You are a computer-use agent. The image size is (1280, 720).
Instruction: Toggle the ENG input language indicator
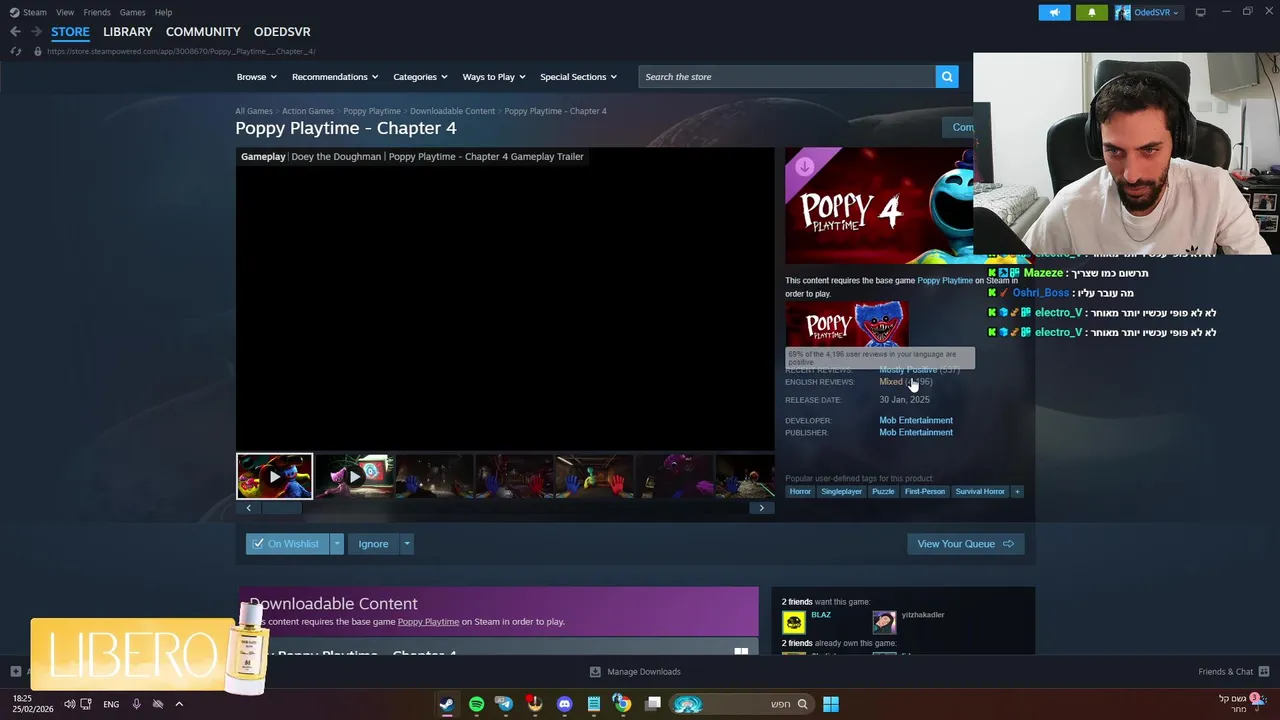coord(111,704)
